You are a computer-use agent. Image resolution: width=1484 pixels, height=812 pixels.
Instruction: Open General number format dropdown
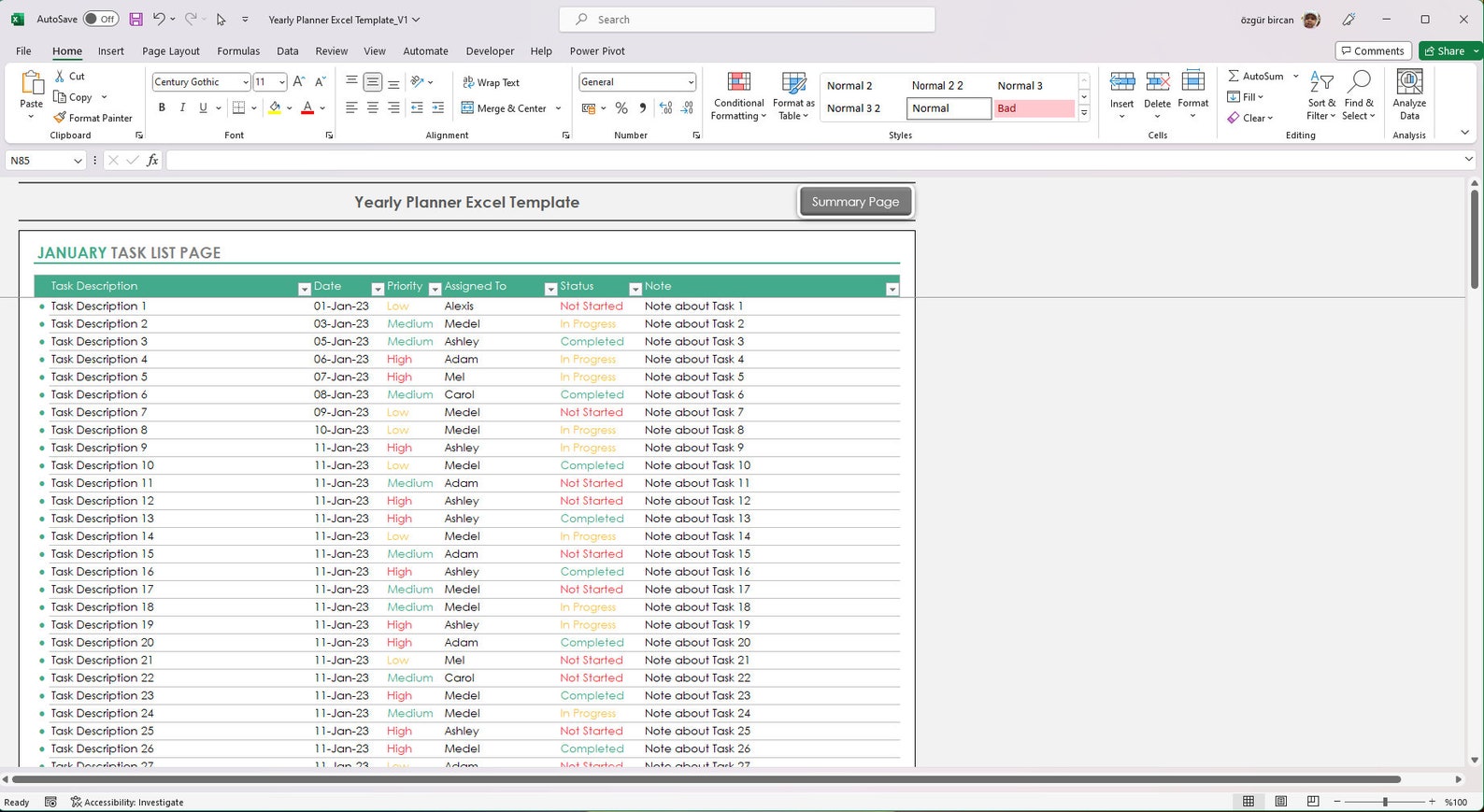[x=691, y=82]
